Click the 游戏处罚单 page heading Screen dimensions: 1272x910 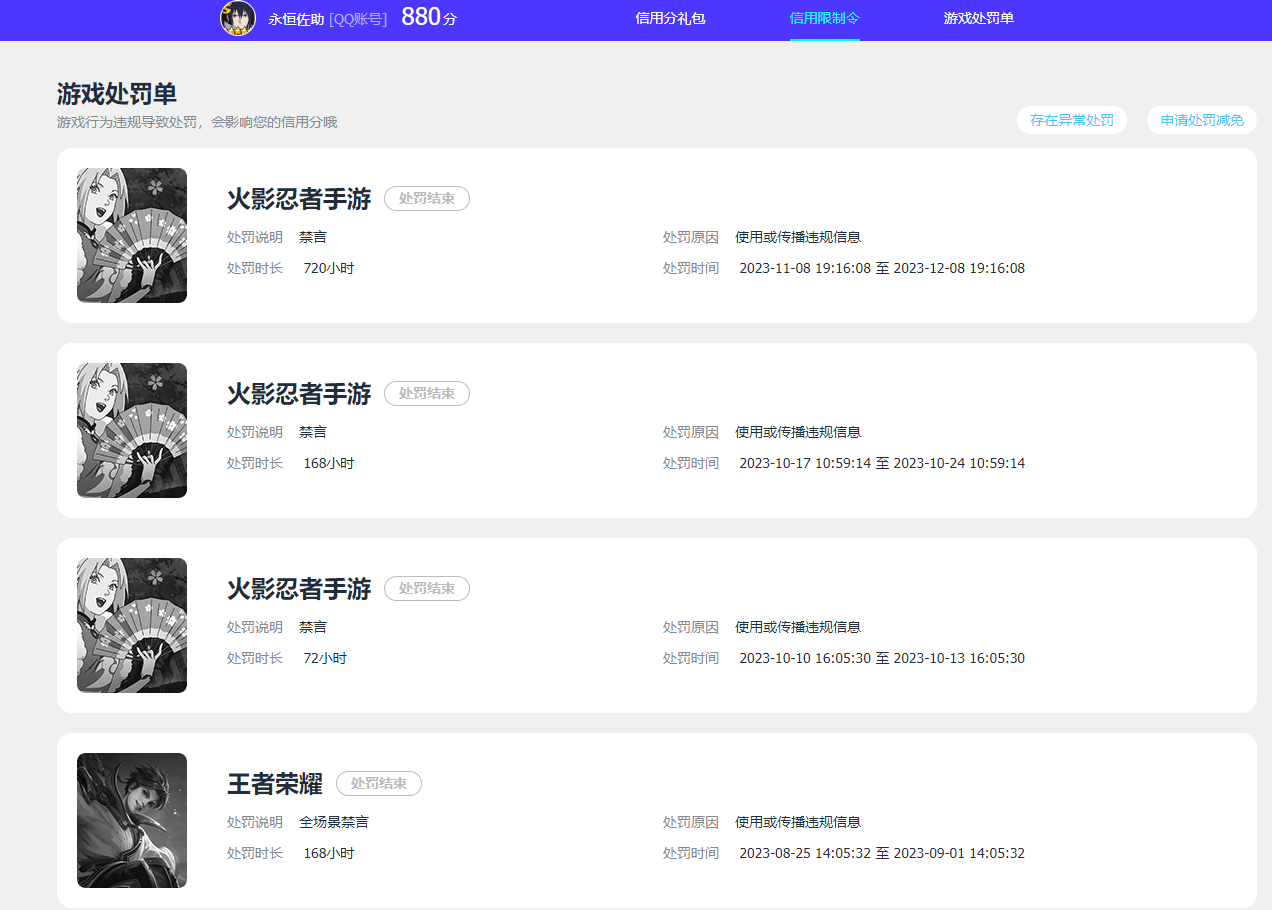(x=117, y=94)
